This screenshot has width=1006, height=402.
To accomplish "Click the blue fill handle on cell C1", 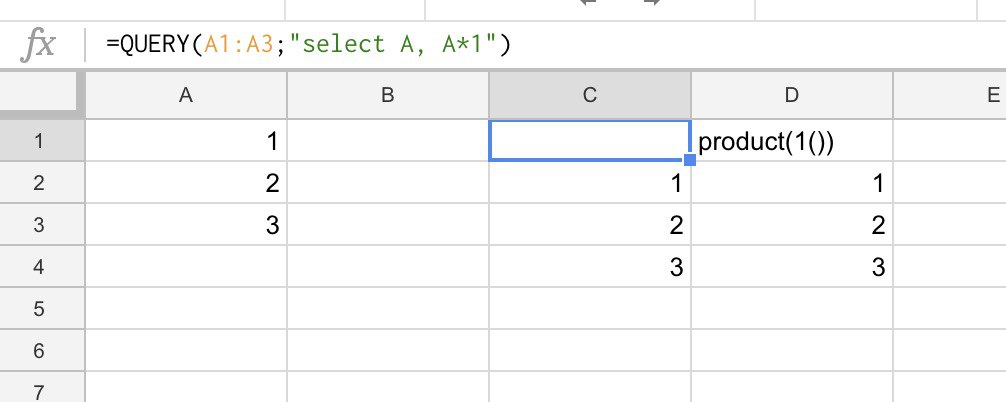I will click(690, 160).
